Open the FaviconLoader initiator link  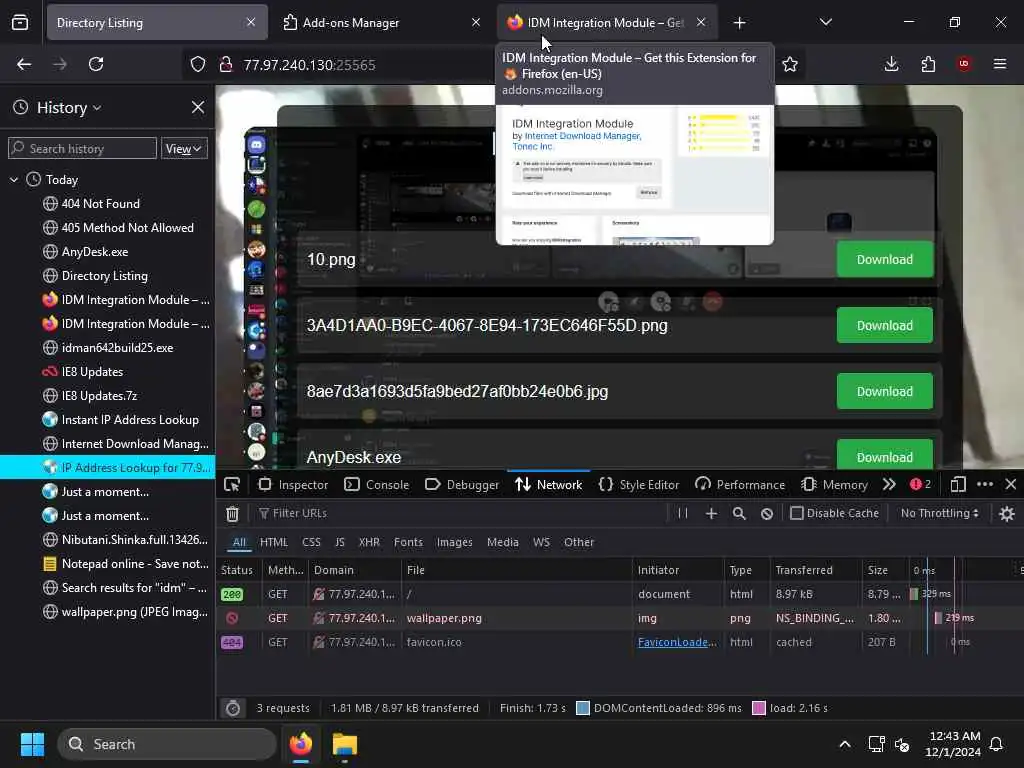pos(677,642)
